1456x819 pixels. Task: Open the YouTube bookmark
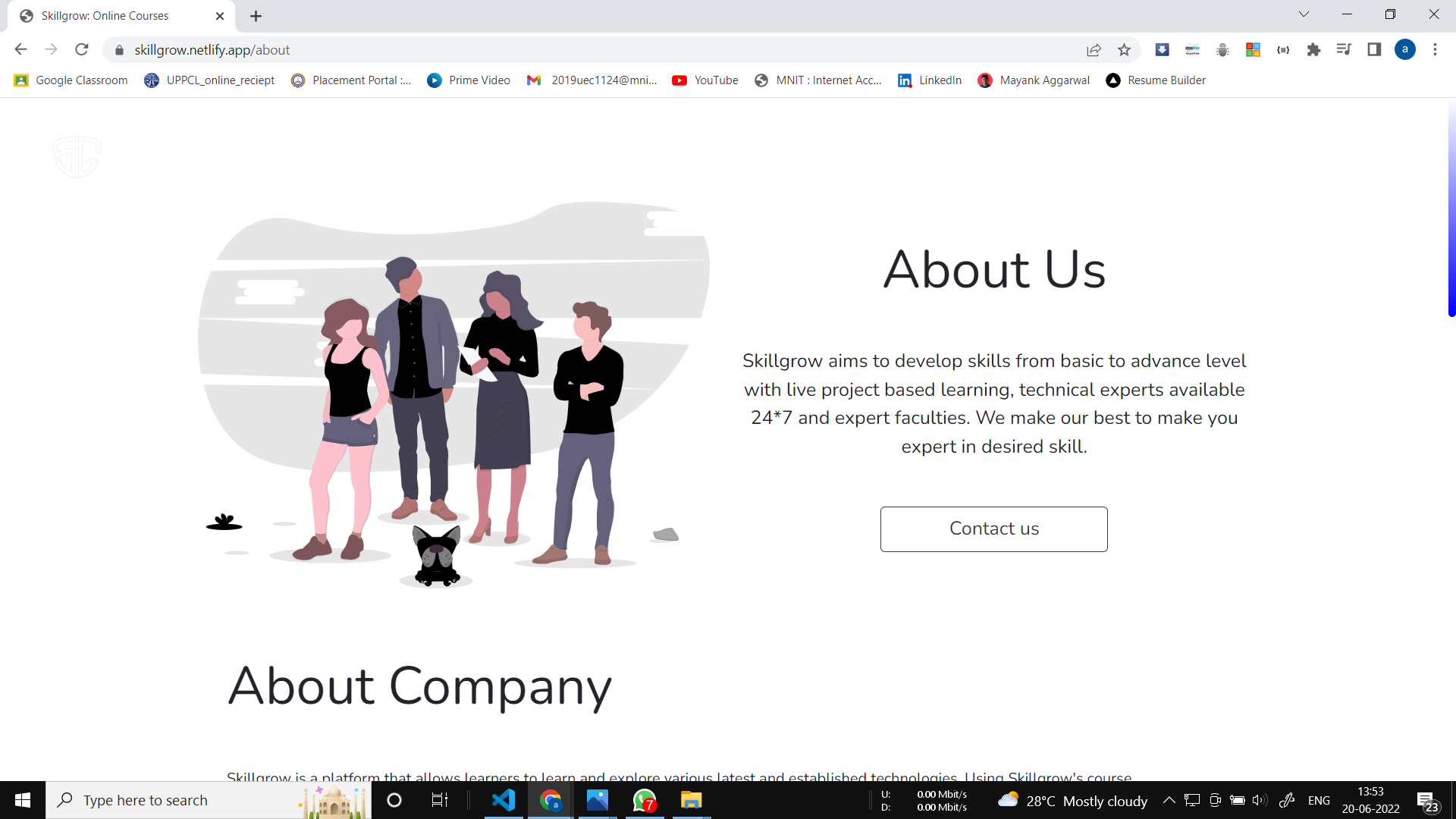click(705, 80)
